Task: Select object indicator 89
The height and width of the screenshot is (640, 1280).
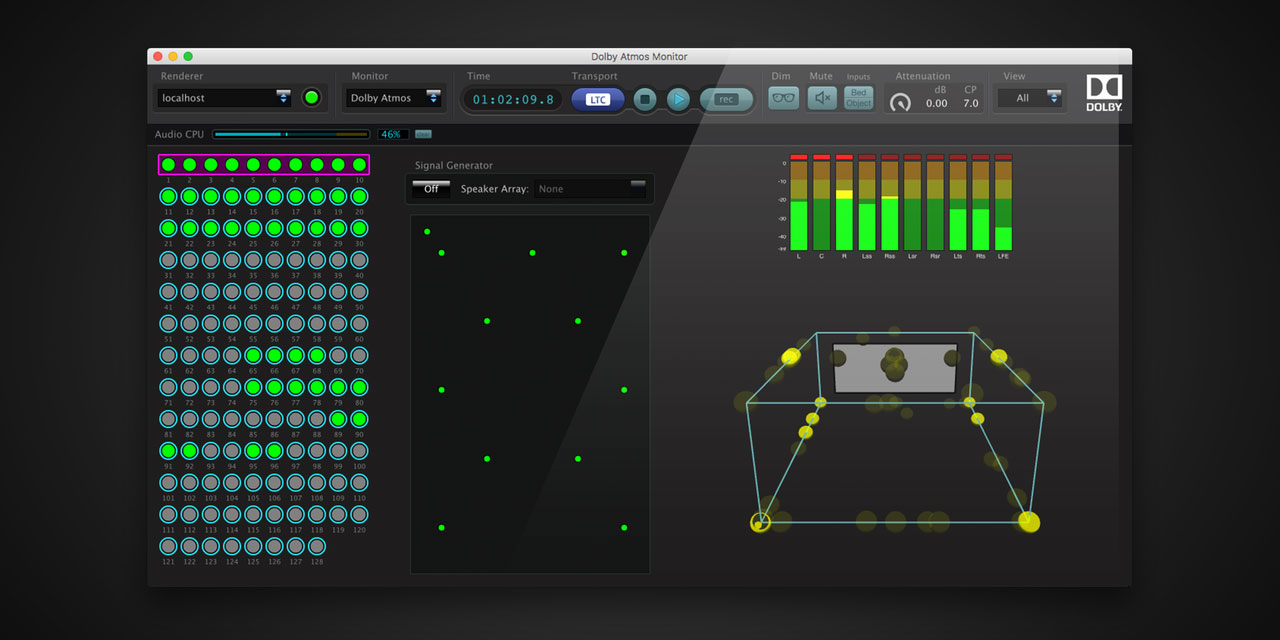Action: click(338, 419)
